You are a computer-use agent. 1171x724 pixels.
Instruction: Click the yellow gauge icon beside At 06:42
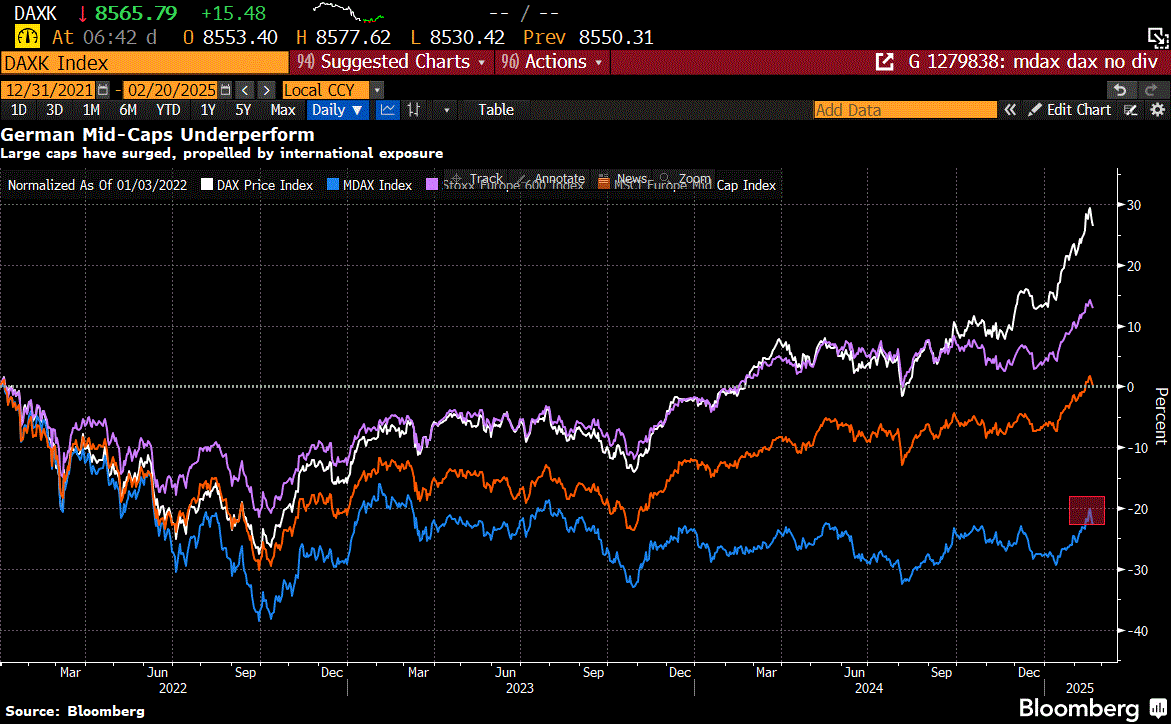(27, 37)
